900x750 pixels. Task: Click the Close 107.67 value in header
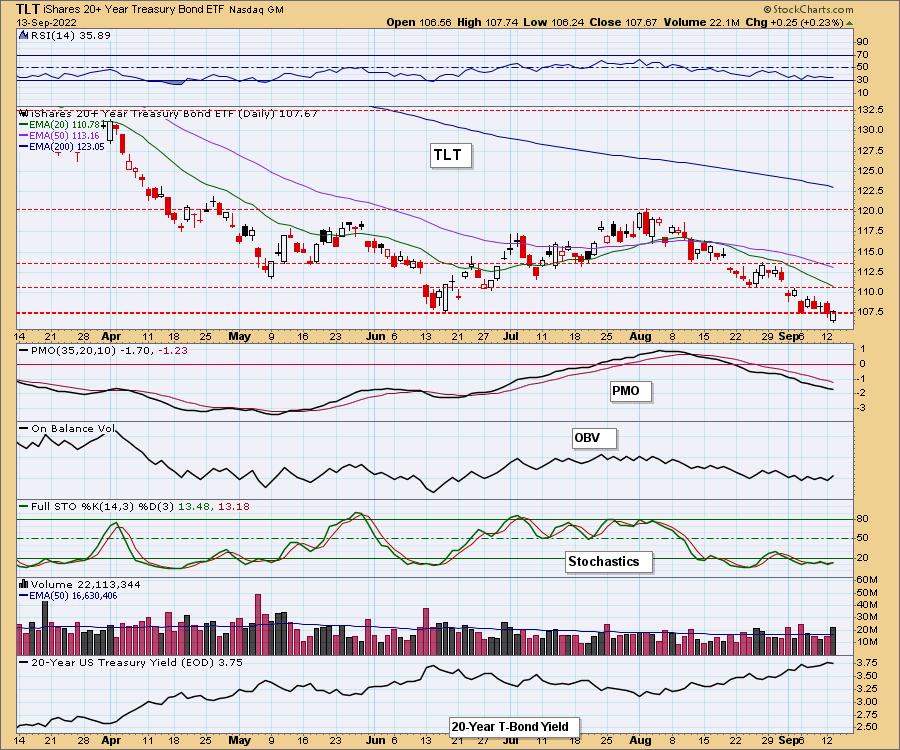tap(623, 22)
